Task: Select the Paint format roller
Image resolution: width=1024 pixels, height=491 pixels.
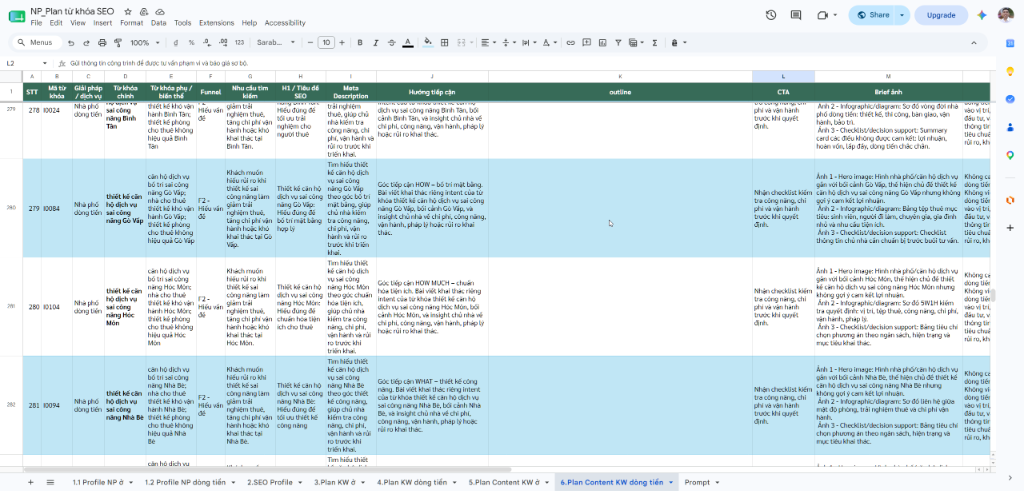Action: pyautogui.click(x=118, y=42)
